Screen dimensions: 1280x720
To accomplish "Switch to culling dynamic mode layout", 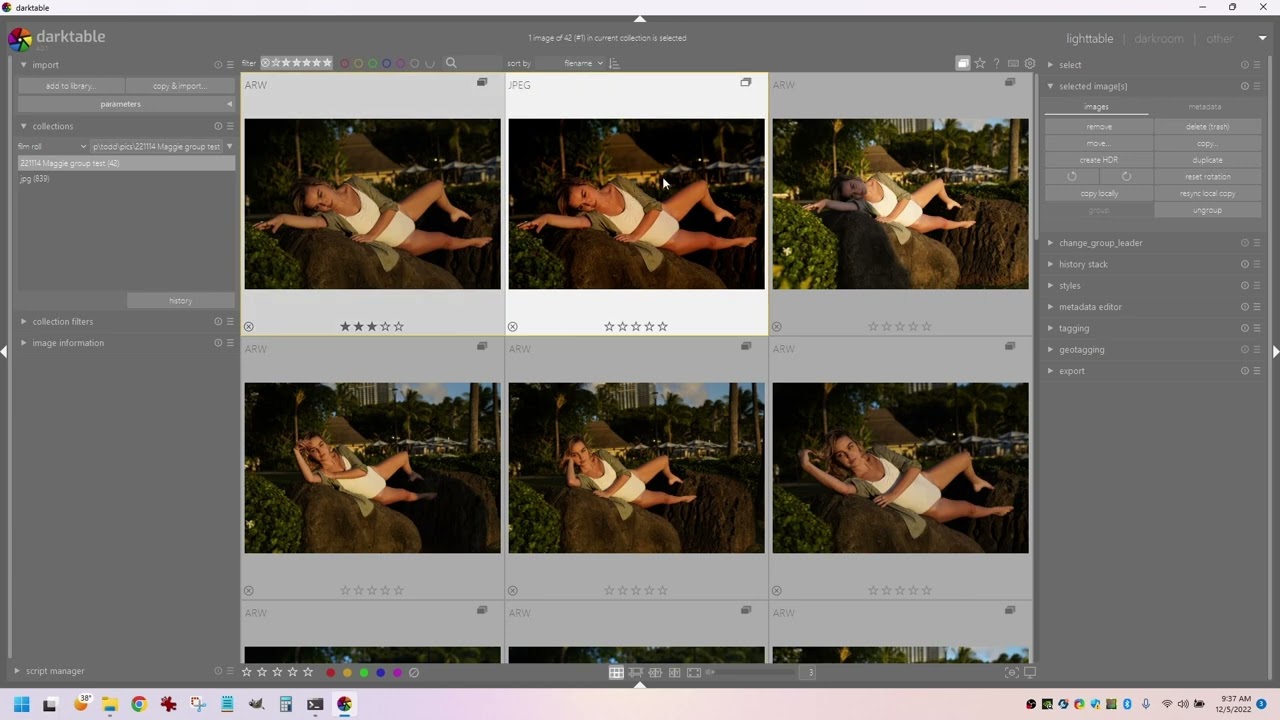I will [675, 672].
